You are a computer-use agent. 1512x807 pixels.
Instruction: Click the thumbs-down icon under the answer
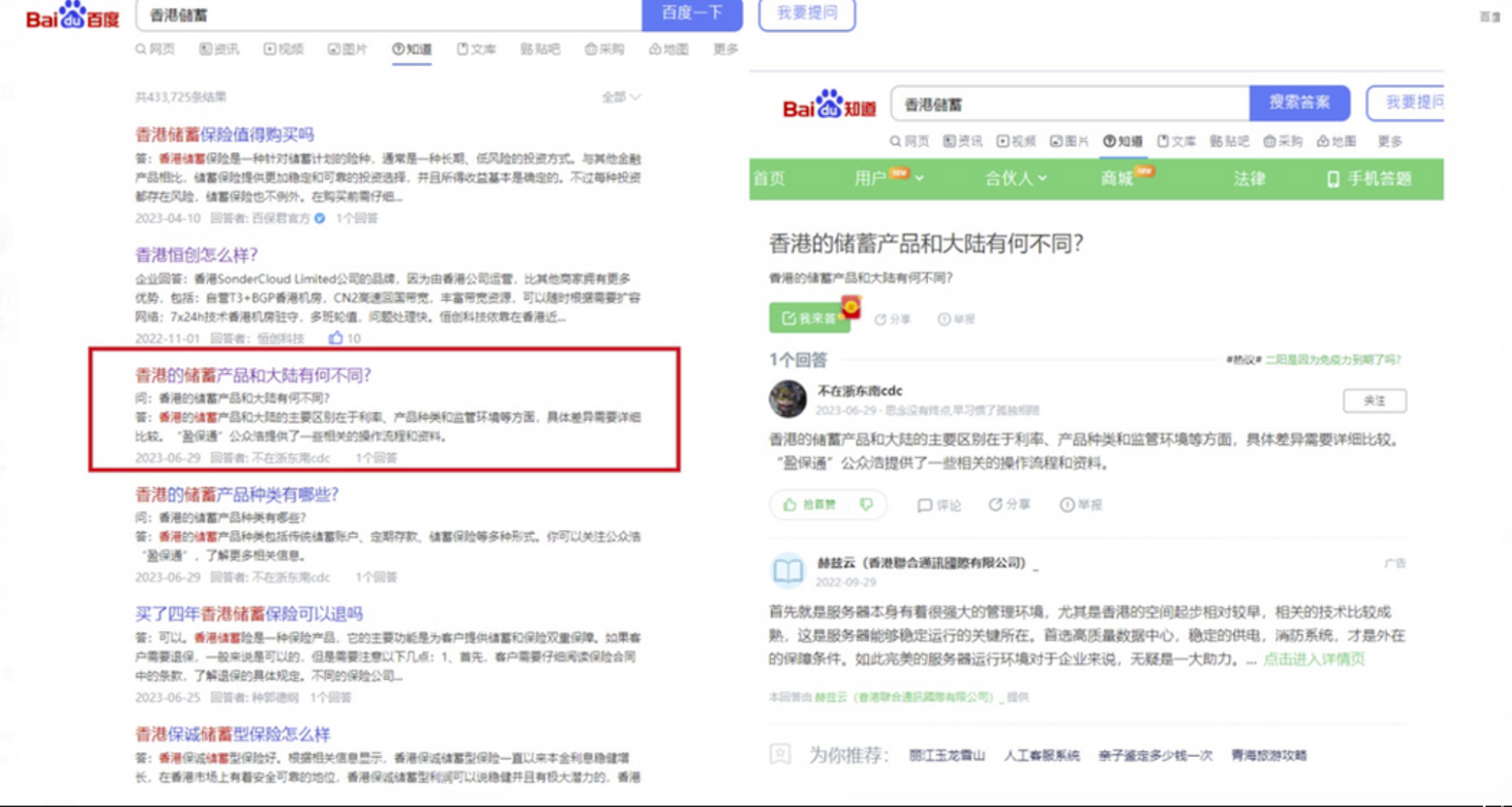point(866,505)
